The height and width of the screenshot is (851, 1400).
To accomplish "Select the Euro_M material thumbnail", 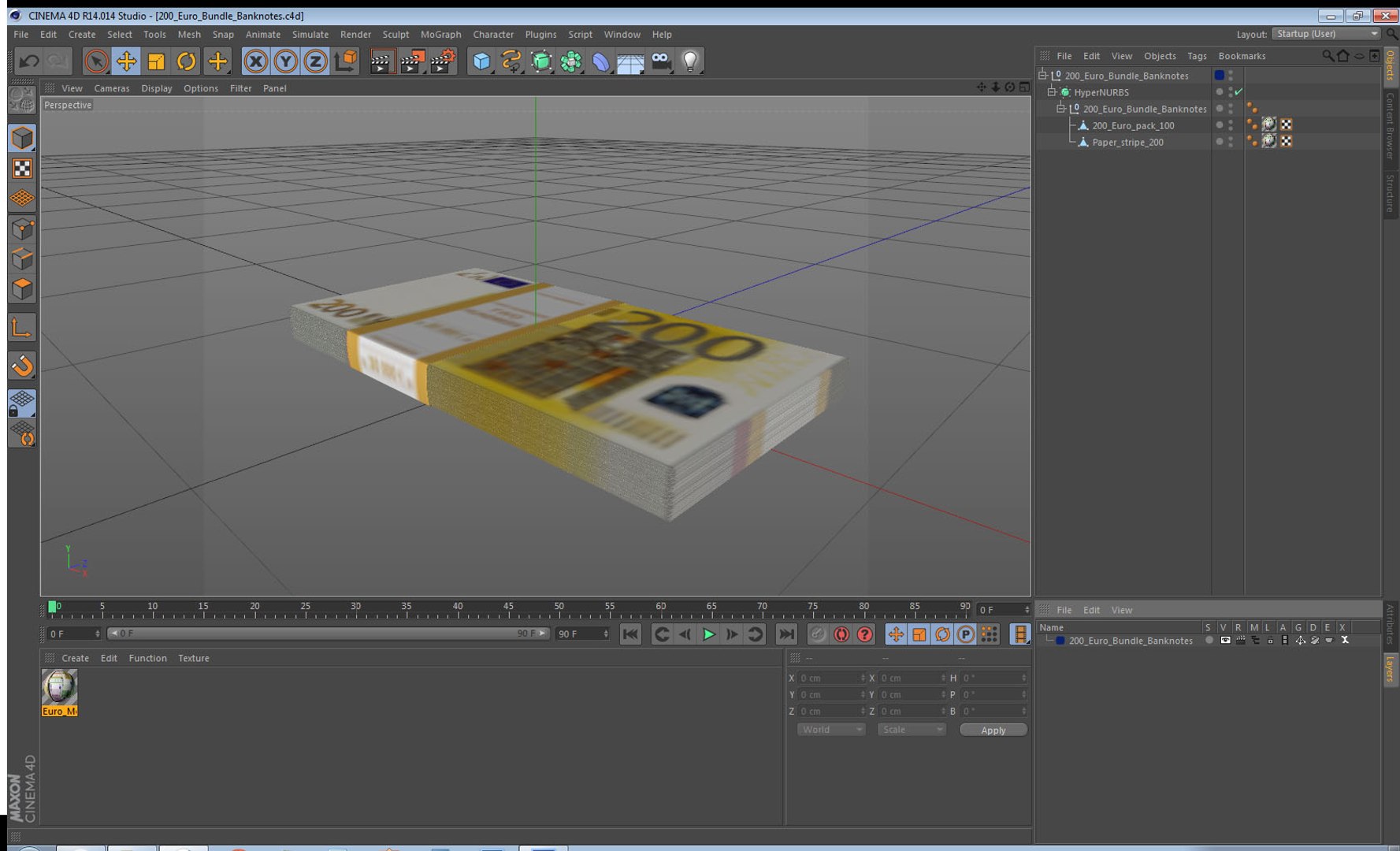I will click(59, 693).
